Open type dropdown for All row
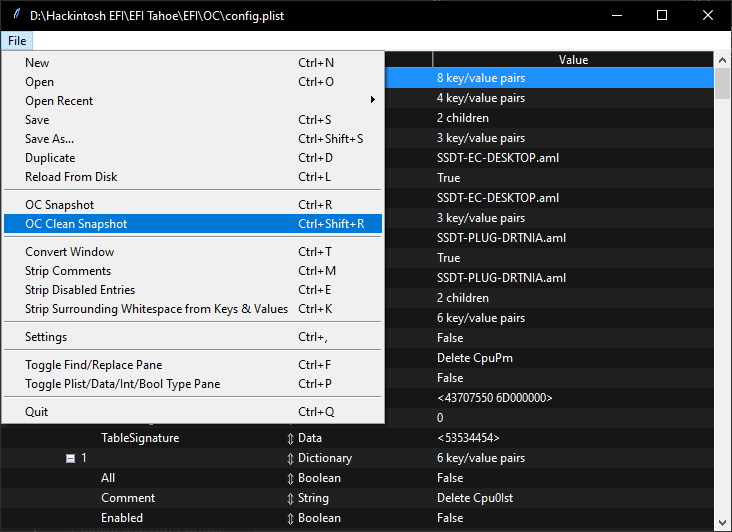This screenshot has width=732, height=532. click(x=290, y=478)
